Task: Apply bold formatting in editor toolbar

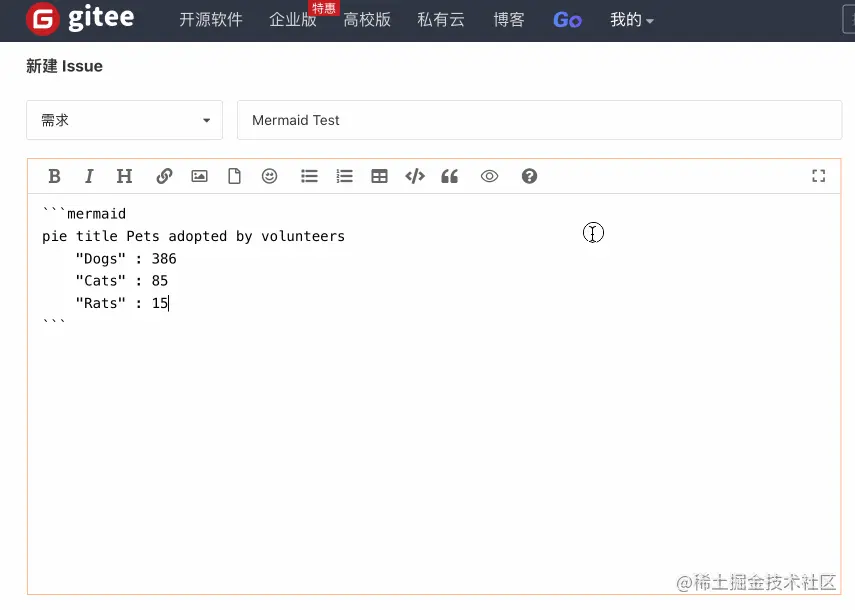Action: click(55, 176)
